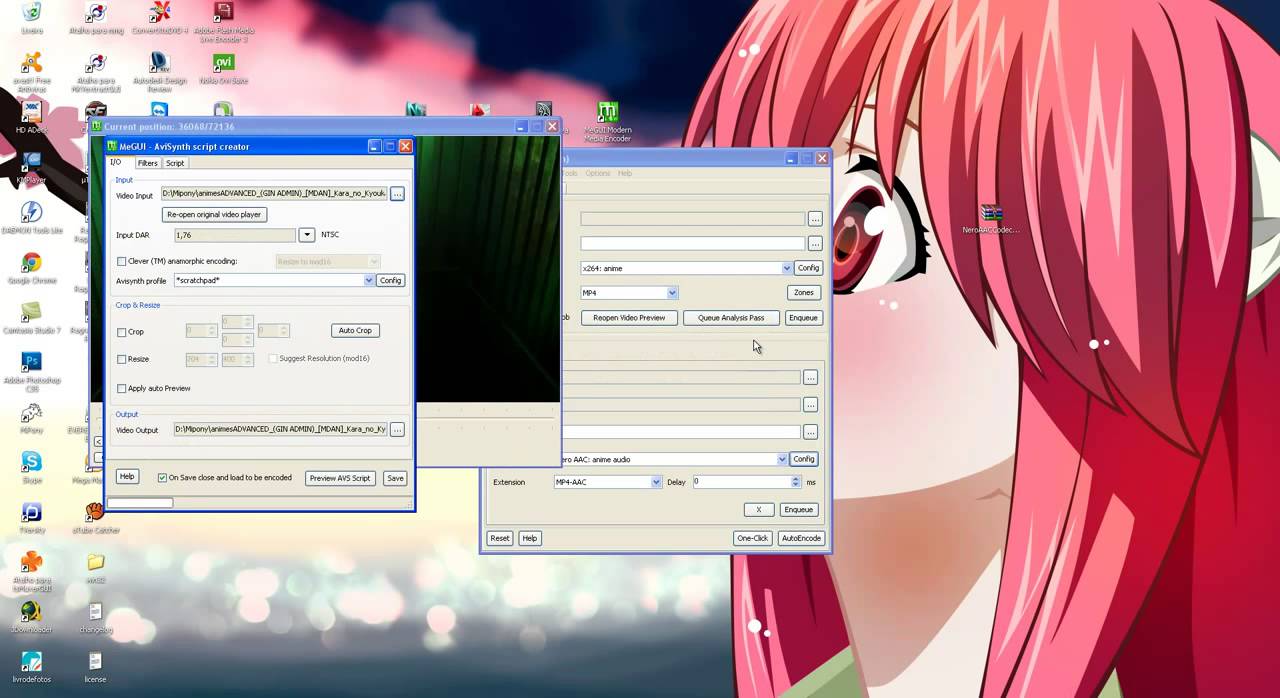Click the Auto Crop button
Image resolution: width=1280 pixels, height=698 pixels.
pos(355,330)
